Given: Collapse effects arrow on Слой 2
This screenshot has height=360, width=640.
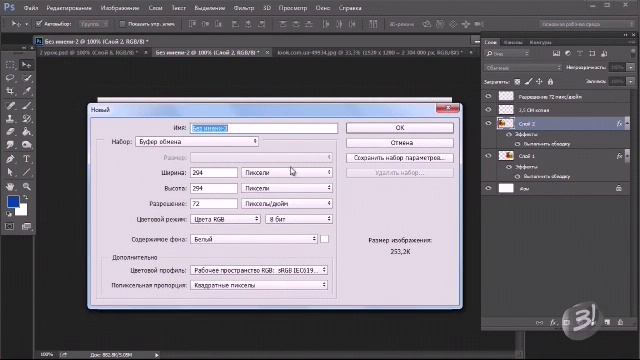Looking at the screenshot, I should click(x=627, y=123).
